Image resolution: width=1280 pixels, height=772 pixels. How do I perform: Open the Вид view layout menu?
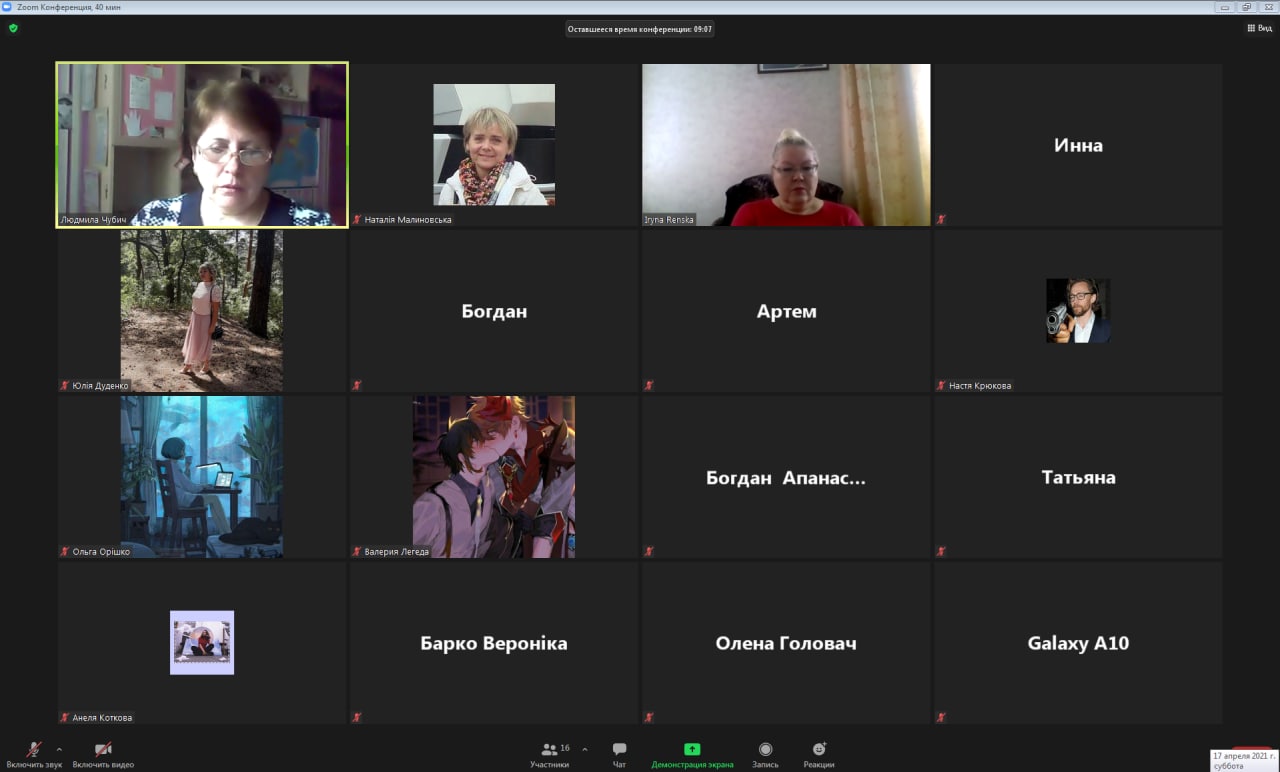tap(1258, 29)
